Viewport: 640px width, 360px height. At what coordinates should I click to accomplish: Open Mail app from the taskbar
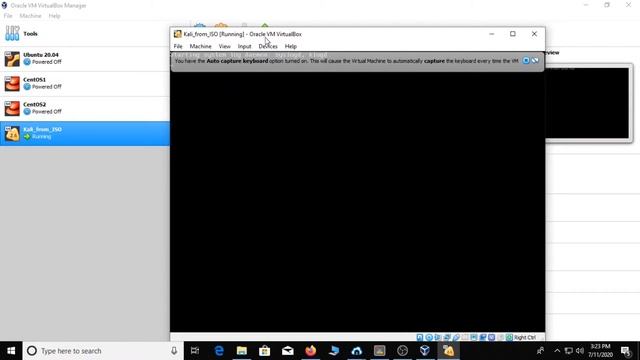point(288,351)
